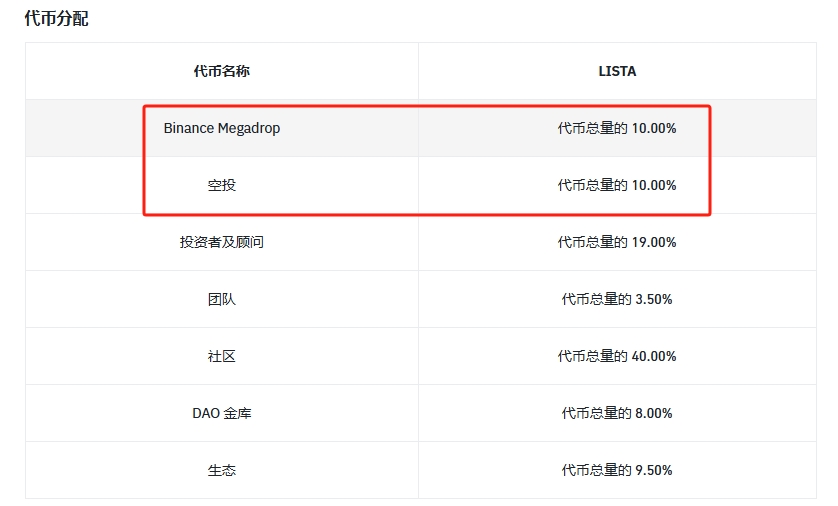Screen dimensions: 838x506
Task: Click the red highlight box's left edge
Action: coord(144,160)
